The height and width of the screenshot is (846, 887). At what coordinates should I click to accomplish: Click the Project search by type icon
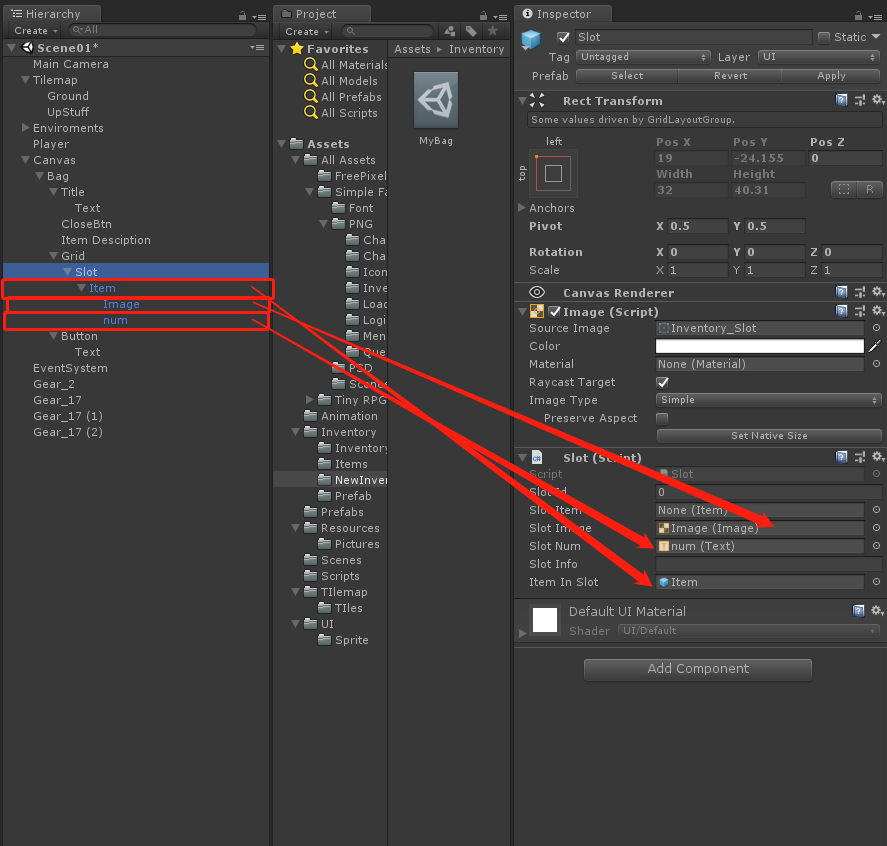[x=450, y=31]
